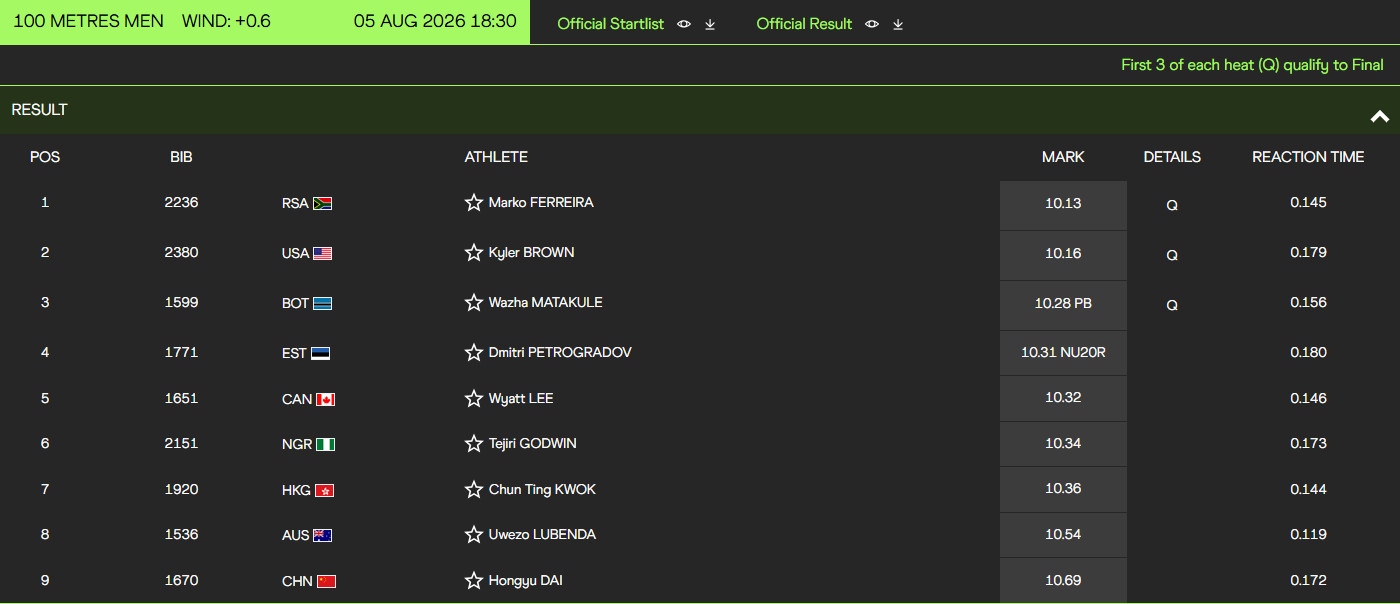Select athlete name Hongyu DAI
1400x604 pixels.
click(x=526, y=581)
